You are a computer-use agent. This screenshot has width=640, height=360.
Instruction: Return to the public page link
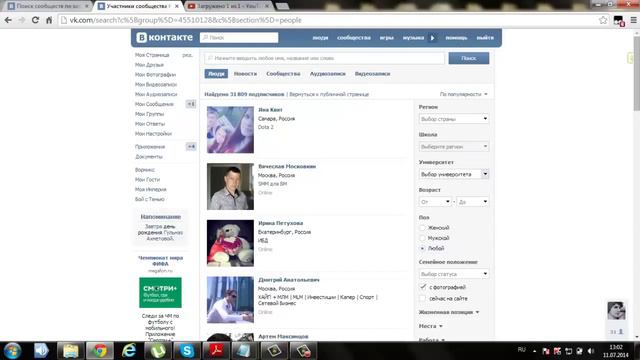[x=329, y=94]
